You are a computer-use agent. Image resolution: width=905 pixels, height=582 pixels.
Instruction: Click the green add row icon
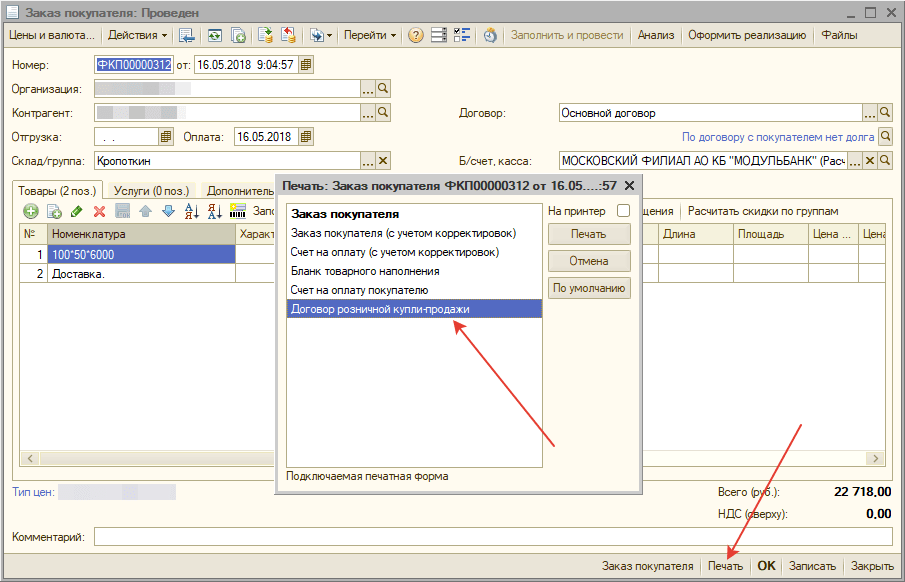pyautogui.click(x=31, y=212)
